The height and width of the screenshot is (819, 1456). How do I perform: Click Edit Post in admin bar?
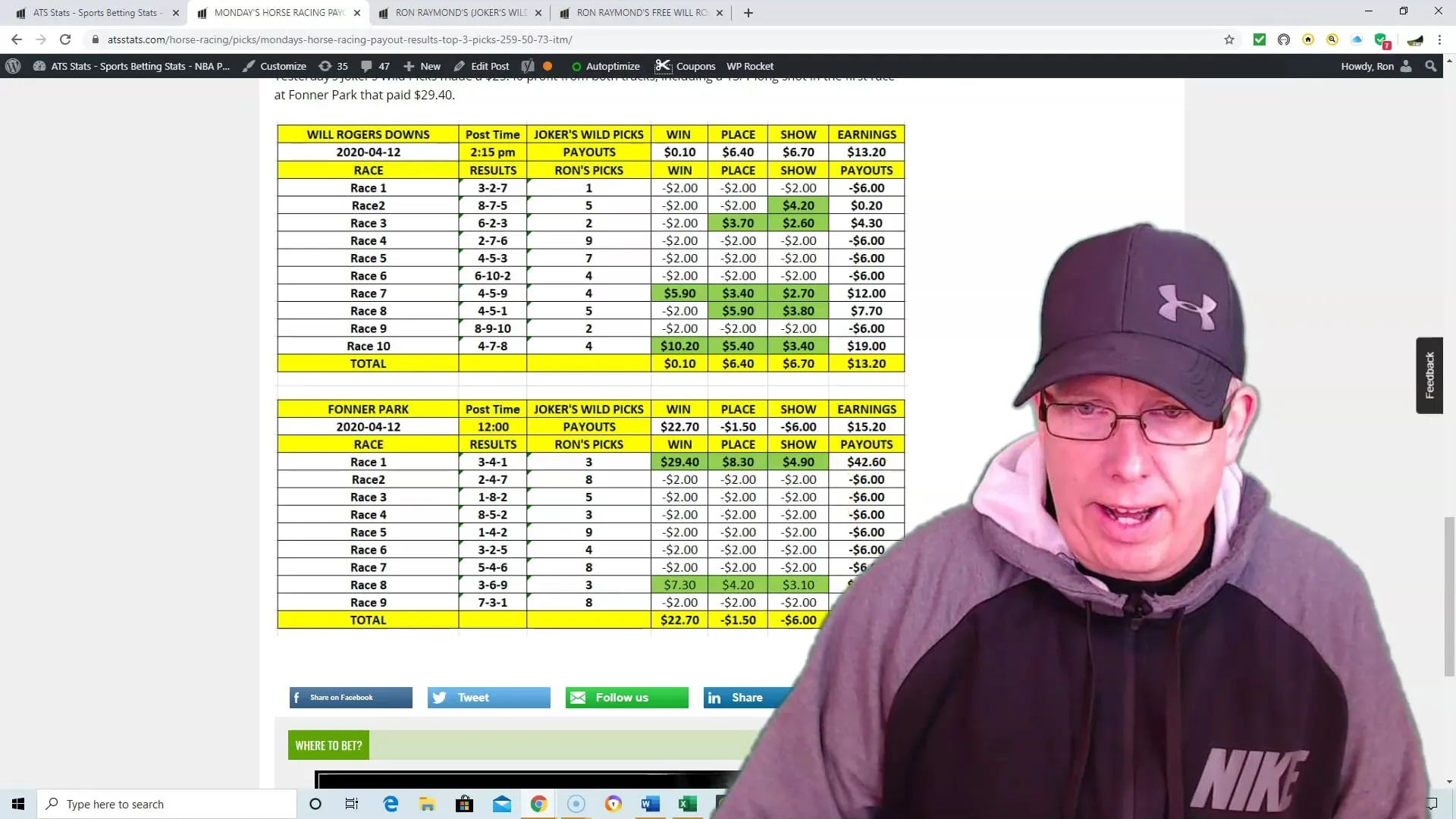click(482, 66)
